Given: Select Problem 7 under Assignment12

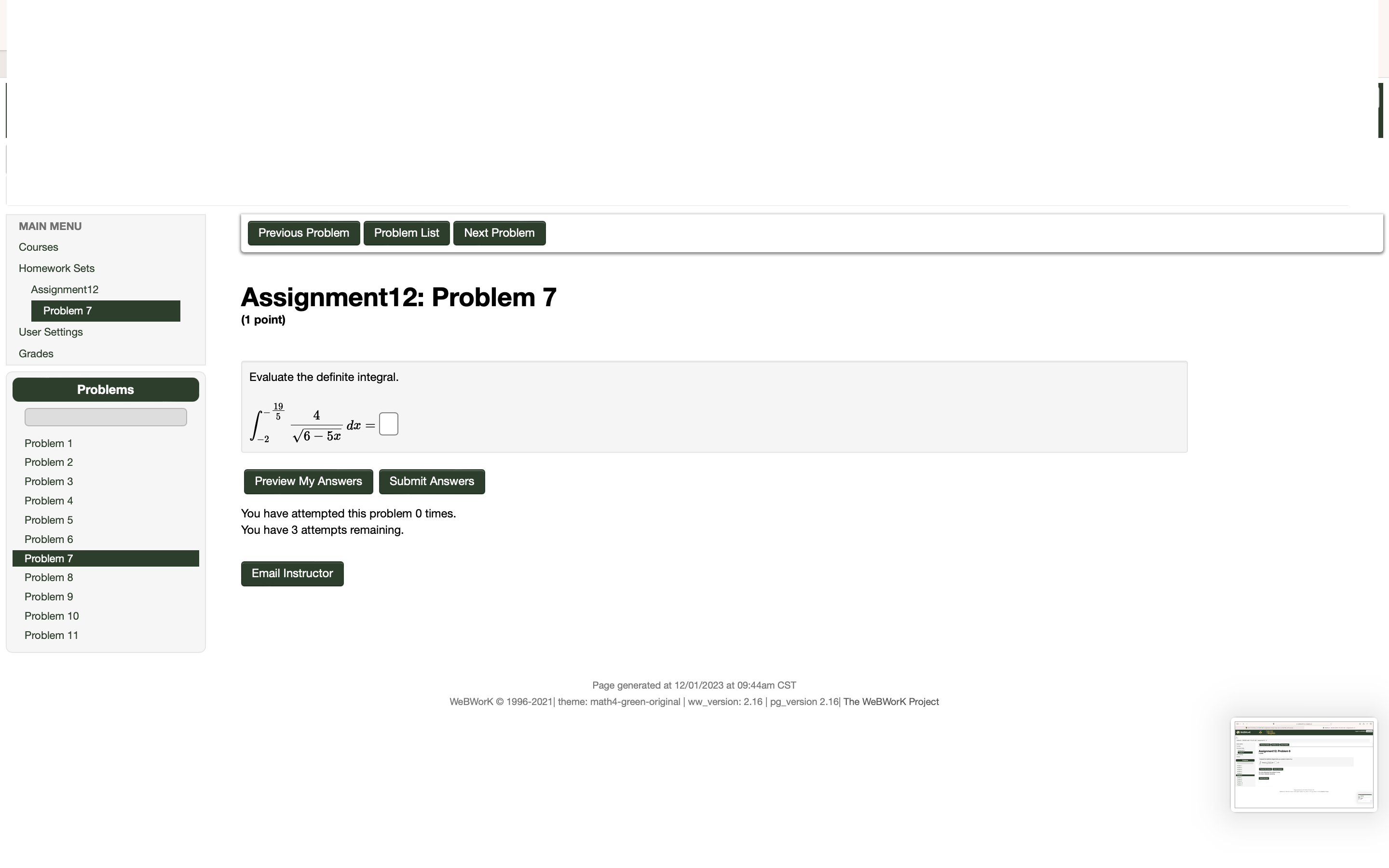Looking at the screenshot, I should point(67,311).
